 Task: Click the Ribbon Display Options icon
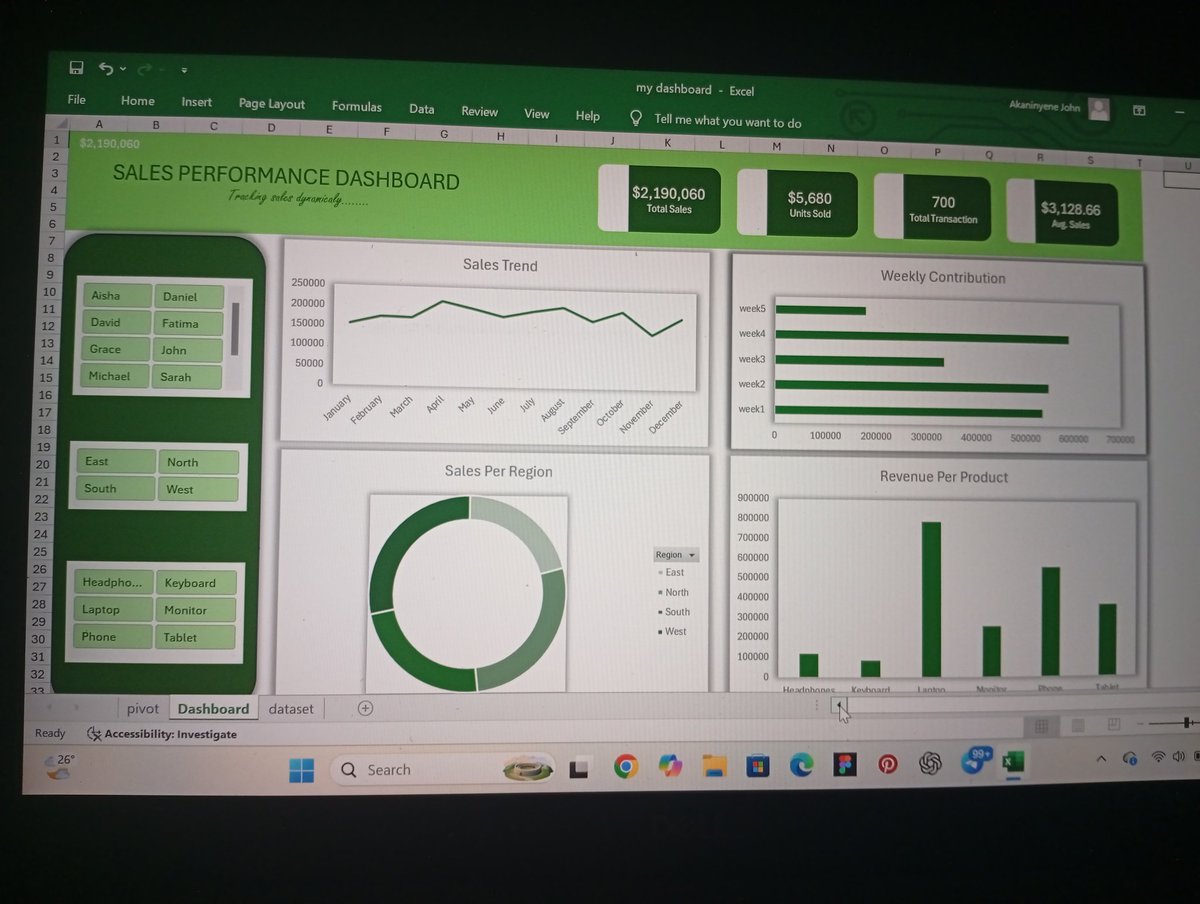1139,110
